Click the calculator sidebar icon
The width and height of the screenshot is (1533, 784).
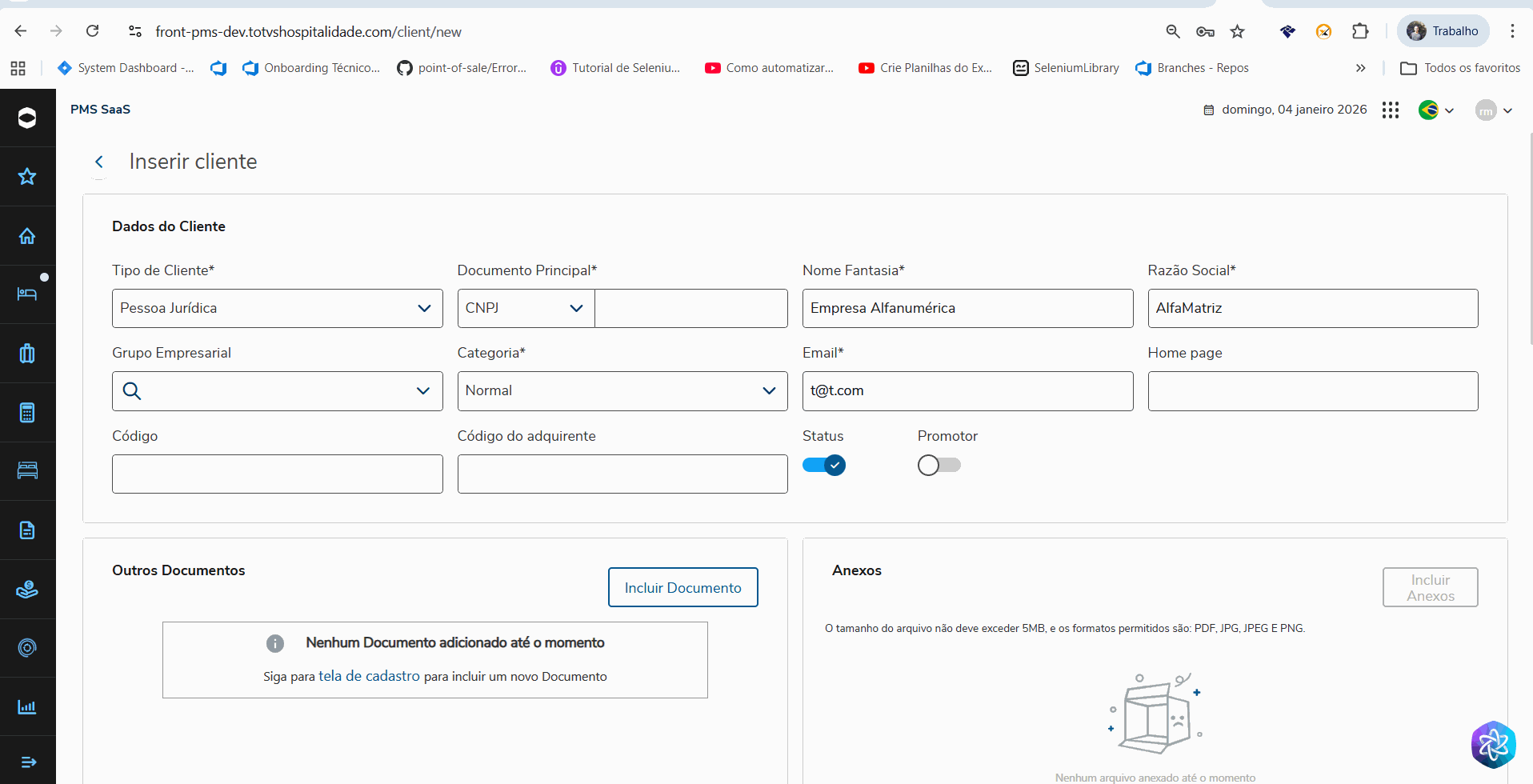point(27,413)
